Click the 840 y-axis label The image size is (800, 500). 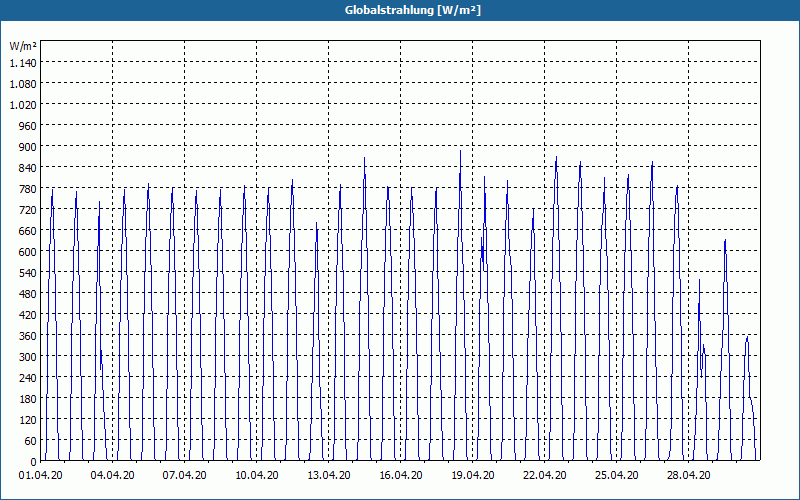pyautogui.click(x=28, y=168)
